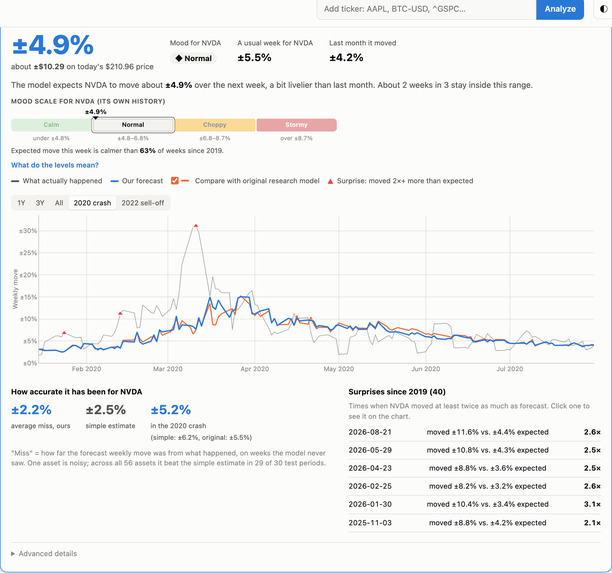This screenshot has height=573, width=612.
Task: Select the 2022 sell-off tab
Action: [x=142, y=203]
